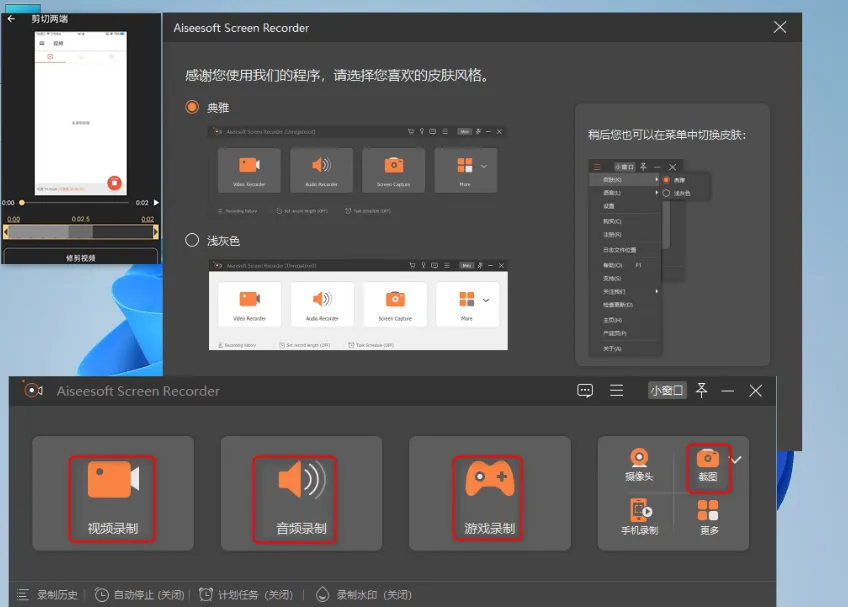This screenshot has height=607, width=848.
Task: Close the skin selection dialog
Action: 779,27
